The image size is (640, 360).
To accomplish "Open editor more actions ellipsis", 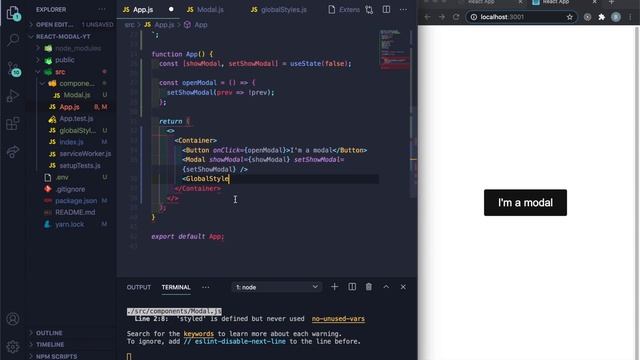I will click(x=403, y=9).
